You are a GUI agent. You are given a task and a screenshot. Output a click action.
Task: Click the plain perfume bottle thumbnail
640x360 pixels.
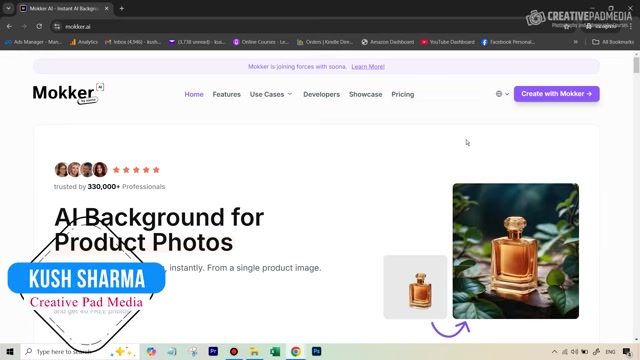415,287
